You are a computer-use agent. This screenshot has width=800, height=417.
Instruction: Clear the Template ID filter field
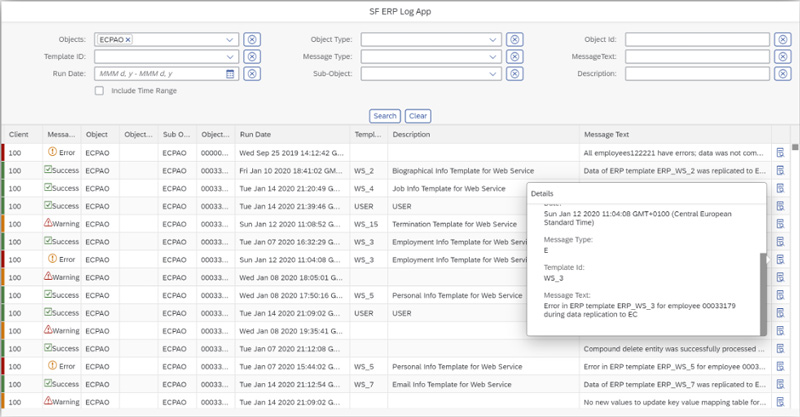tap(252, 57)
